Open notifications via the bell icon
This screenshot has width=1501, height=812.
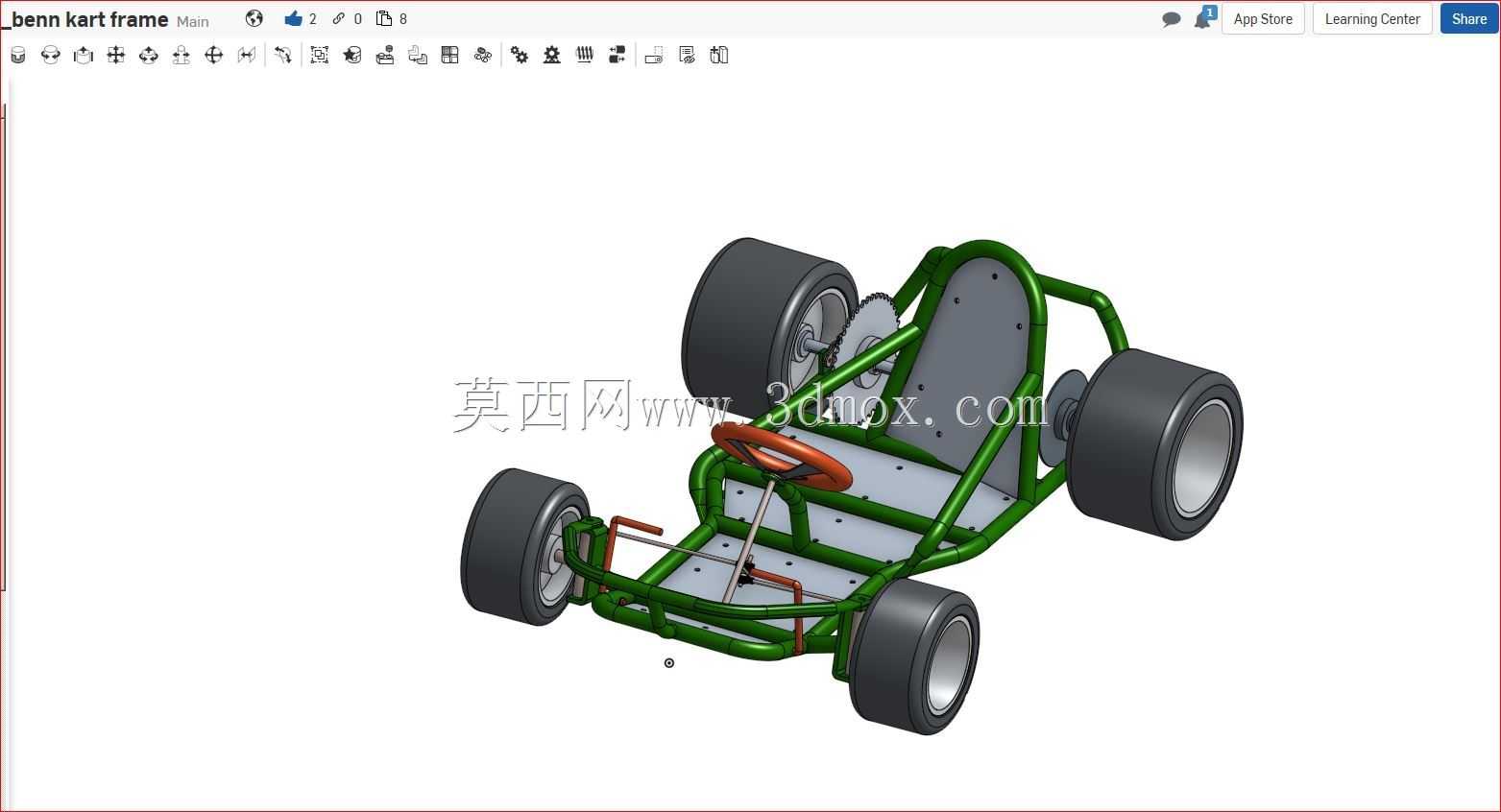(x=1202, y=18)
